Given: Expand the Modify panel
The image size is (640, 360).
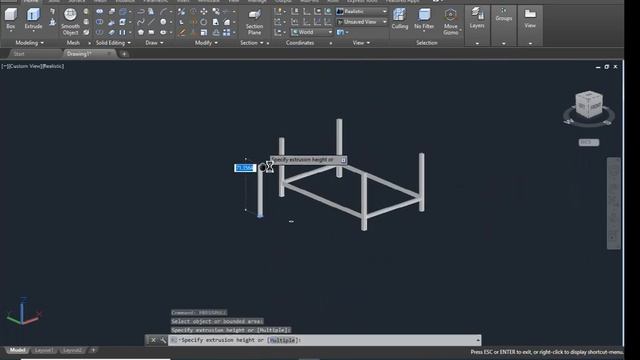Looking at the screenshot, I should tap(206, 43).
